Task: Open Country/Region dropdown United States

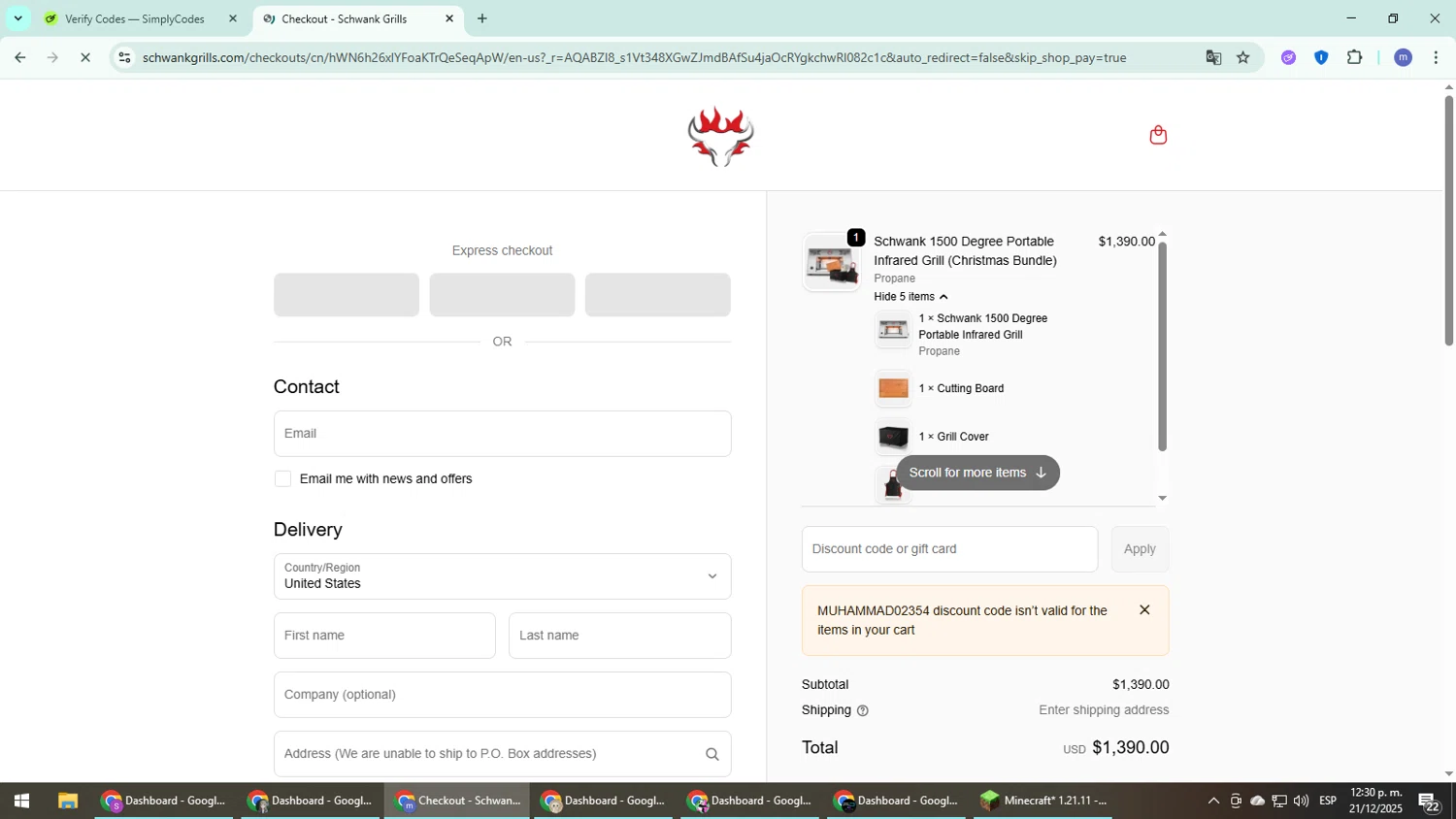Action: pyautogui.click(x=502, y=576)
